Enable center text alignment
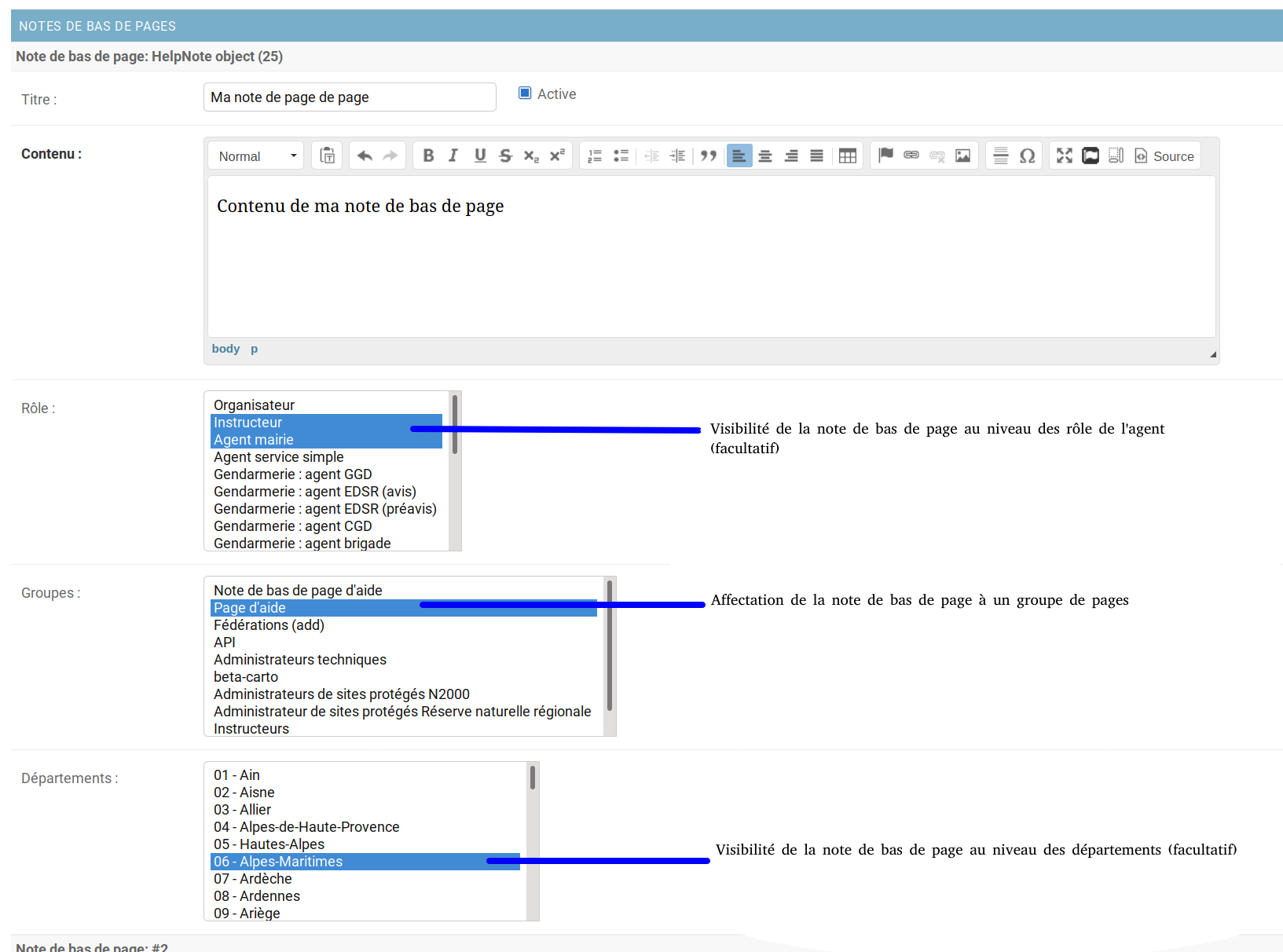 (x=764, y=155)
